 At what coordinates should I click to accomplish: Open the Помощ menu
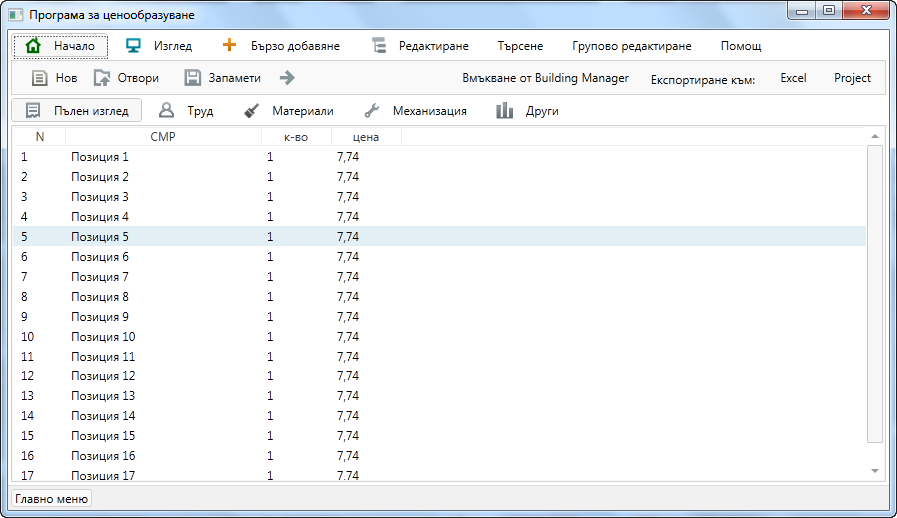tap(740, 46)
